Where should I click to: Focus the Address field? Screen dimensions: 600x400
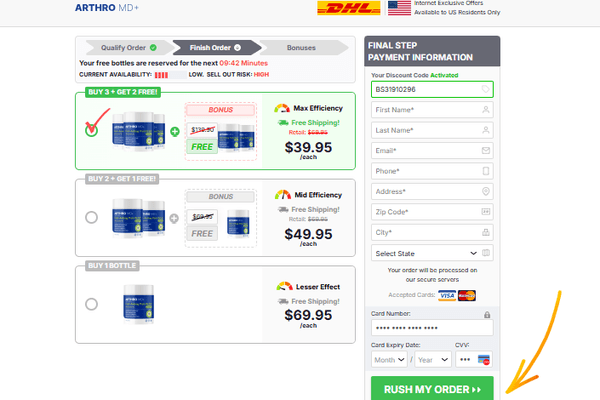pyautogui.click(x=432, y=191)
